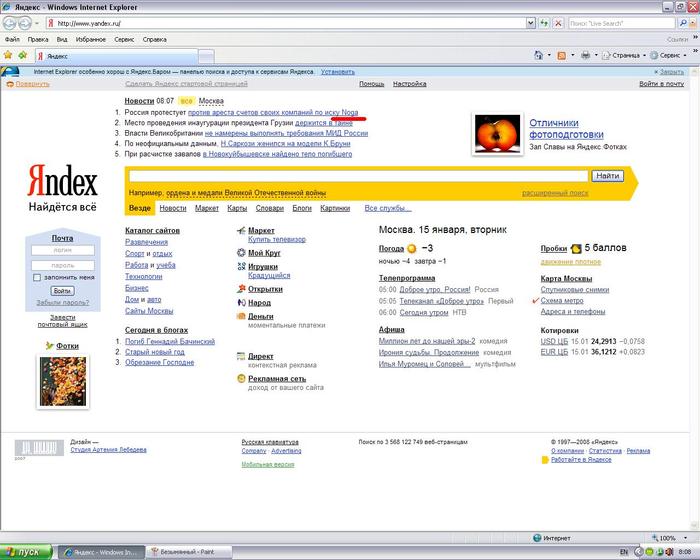Click the Яндекс logo
Image resolution: width=700 pixels, height=560 pixels.
click(62, 180)
